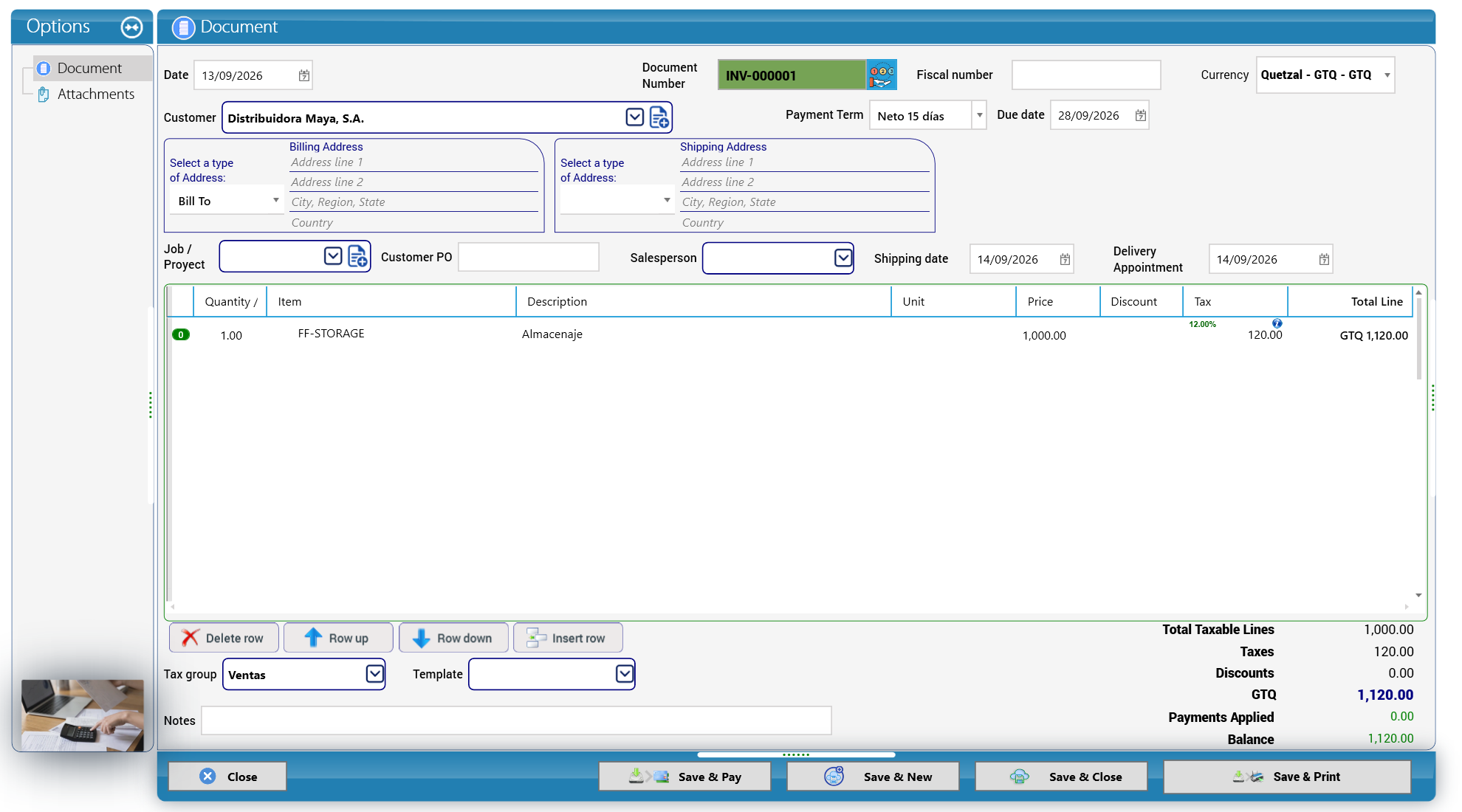
Task: Click the Customer PO field
Action: [x=529, y=257]
